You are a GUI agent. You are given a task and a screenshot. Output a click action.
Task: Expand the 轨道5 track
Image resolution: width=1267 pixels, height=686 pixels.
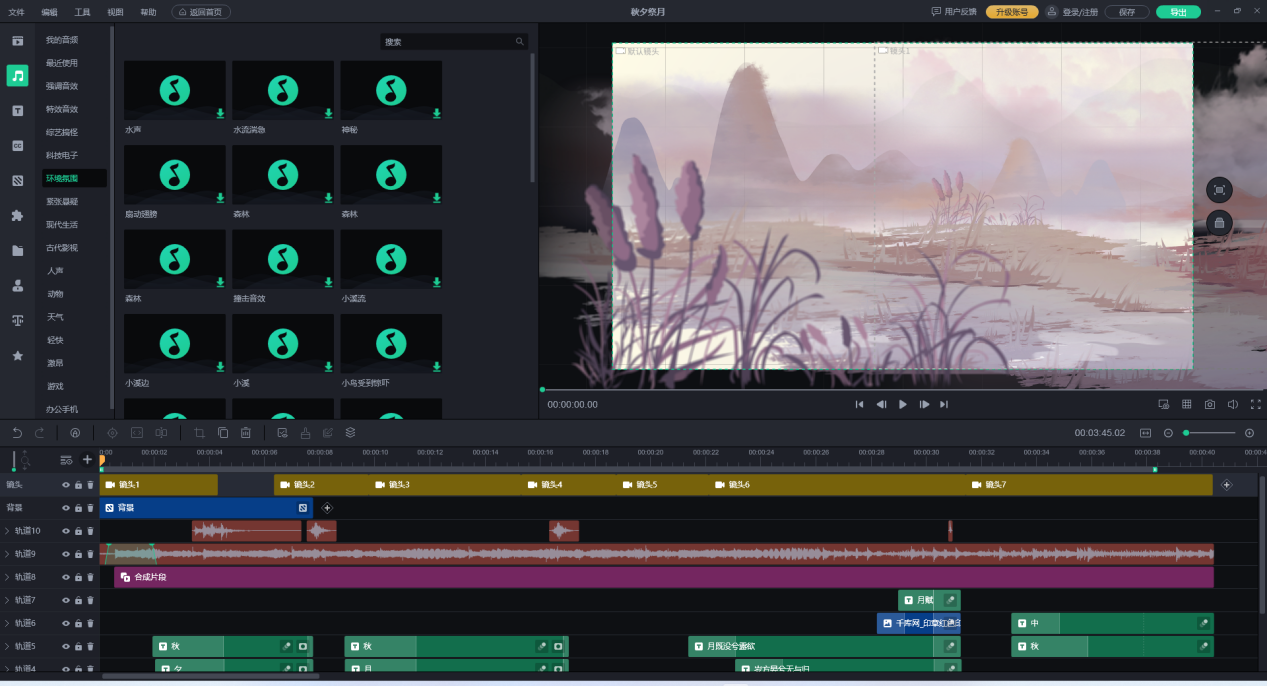pyautogui.click(x=7, y=646)
